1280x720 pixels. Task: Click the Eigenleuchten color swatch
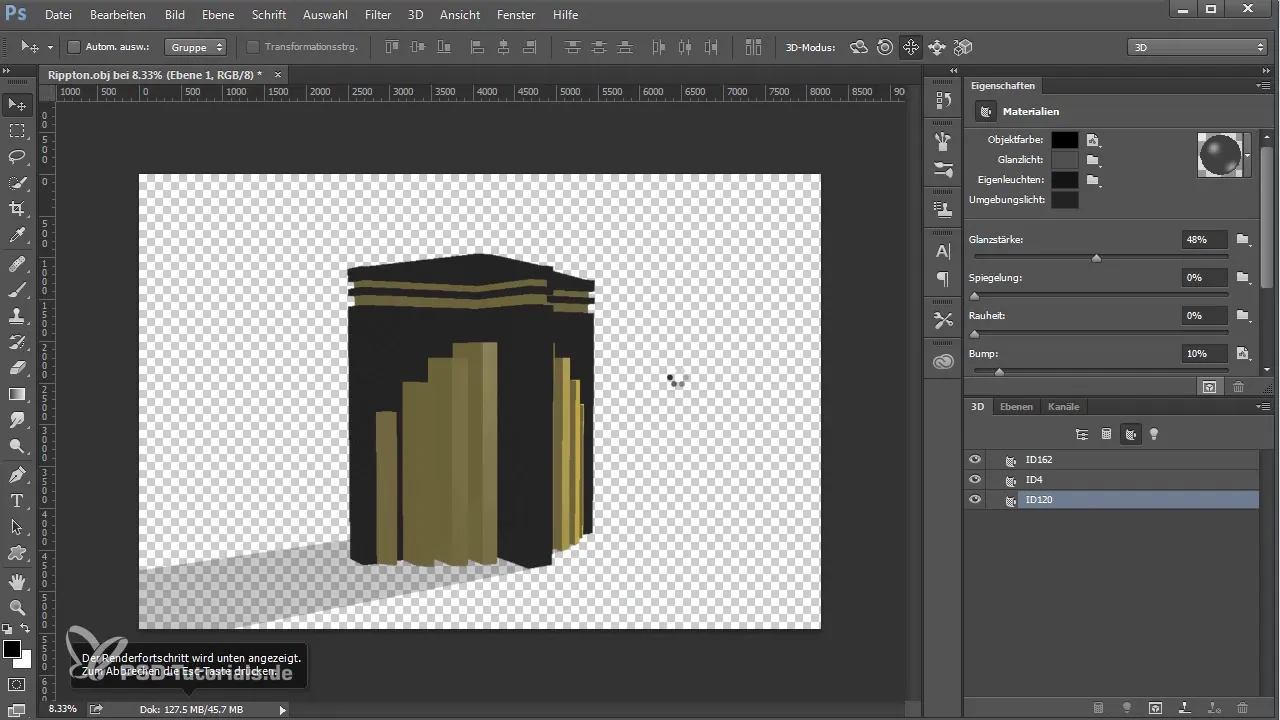[1065, 180]
